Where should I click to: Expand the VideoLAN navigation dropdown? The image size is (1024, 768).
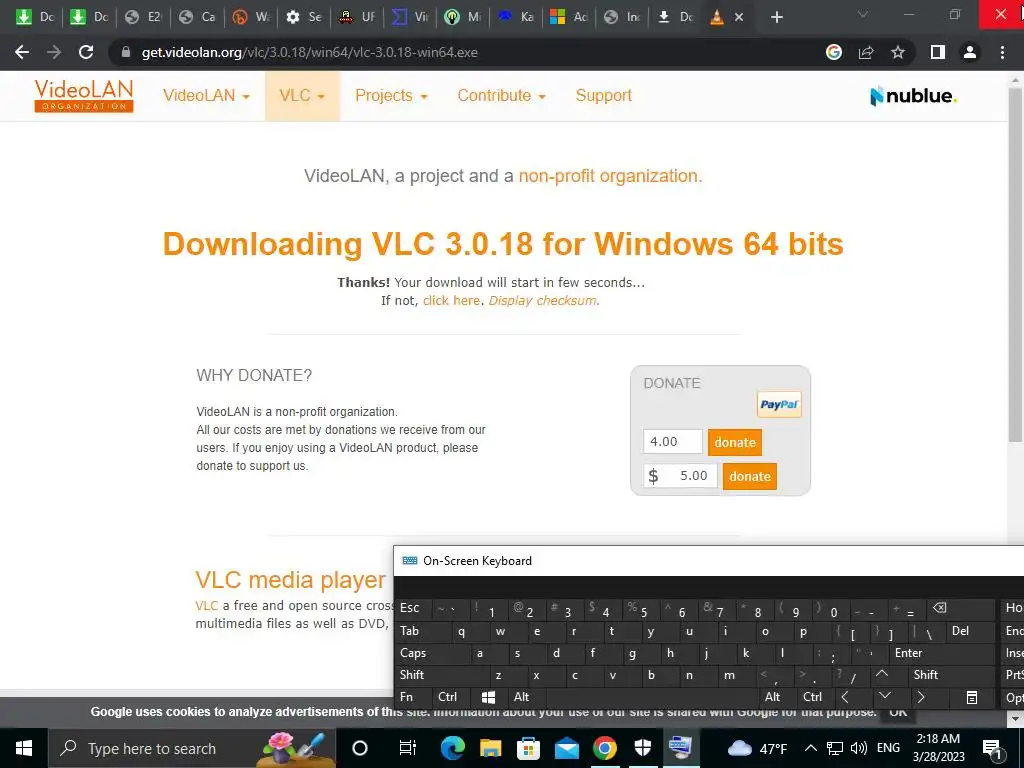(206, 95)
